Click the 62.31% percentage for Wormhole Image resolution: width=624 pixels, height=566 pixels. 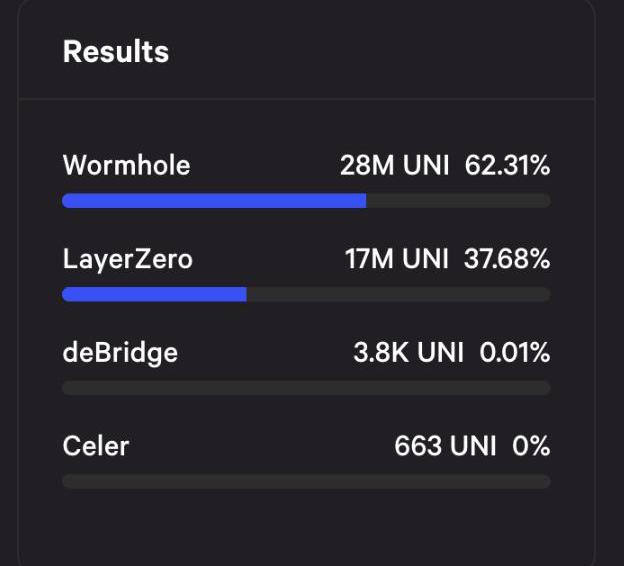pos(507,165)
